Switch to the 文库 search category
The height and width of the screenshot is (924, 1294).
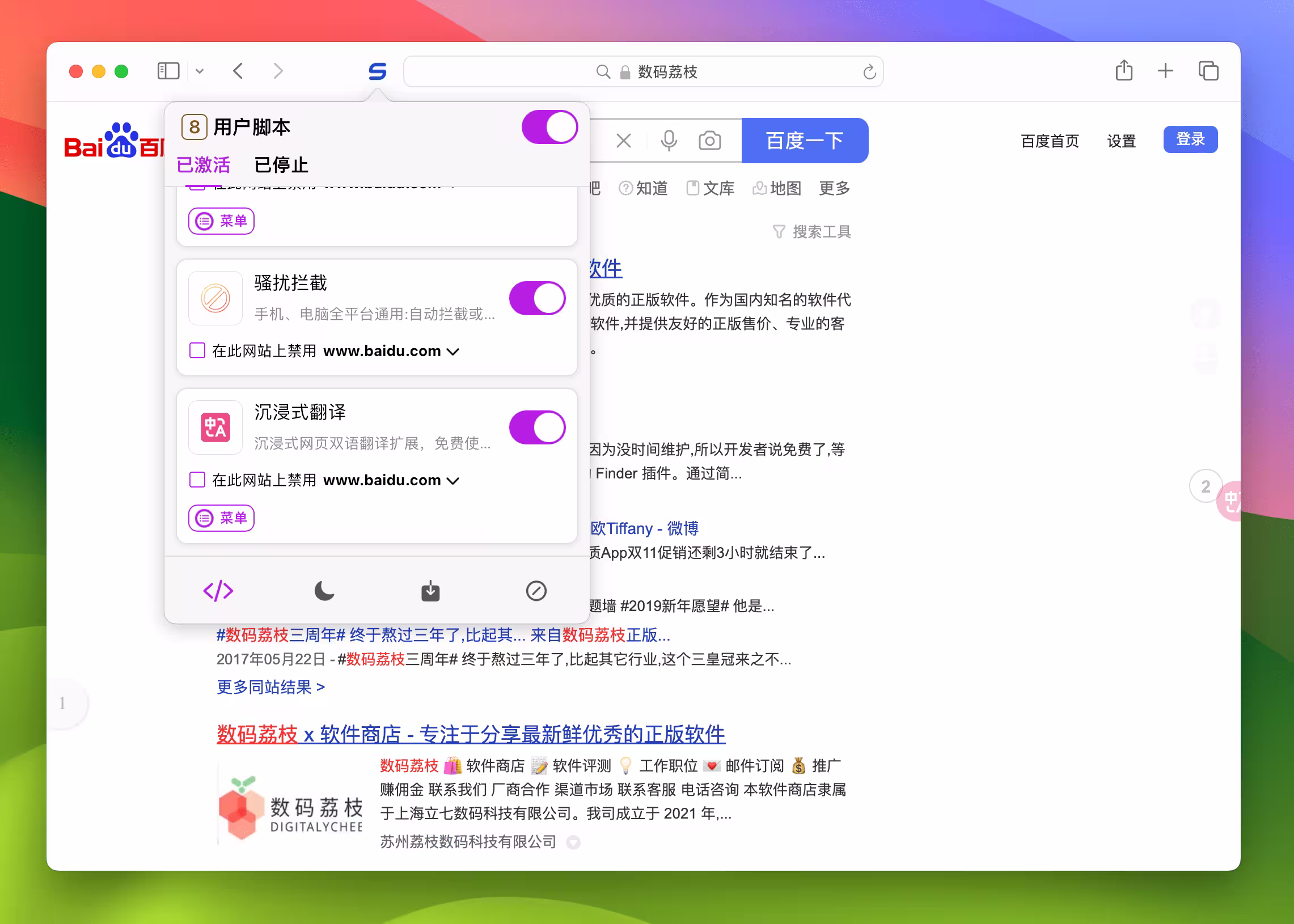pyautogui.click(x=711, y=188)
